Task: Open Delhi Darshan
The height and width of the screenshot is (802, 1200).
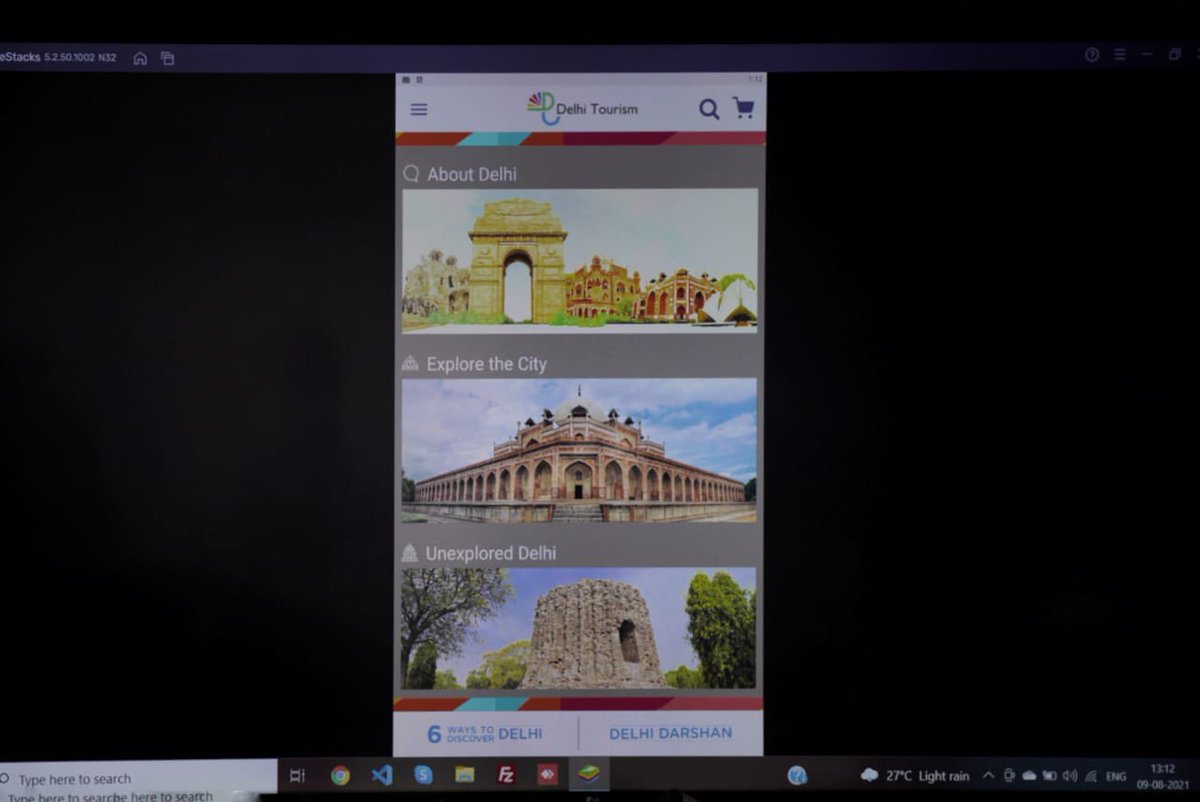Action: click(x=668, y=733)
